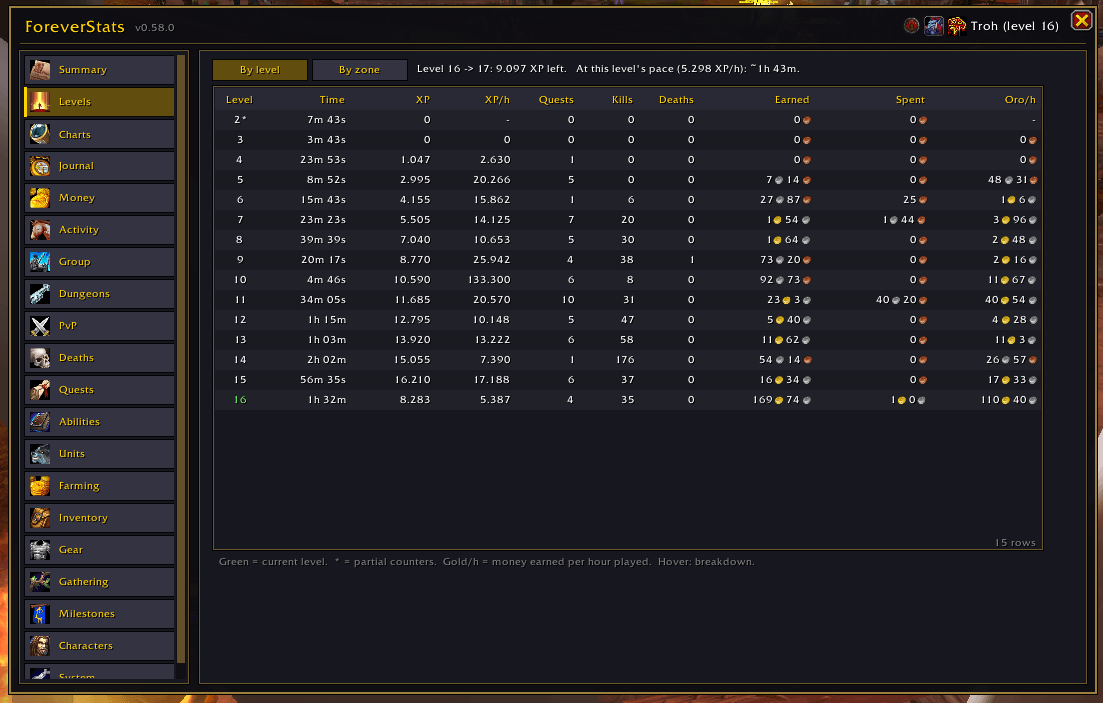Open the Summary section icon
Image resolution: width=1103 pixels, height=703 pixels.
pyautogui.click(x=40, y=70)
